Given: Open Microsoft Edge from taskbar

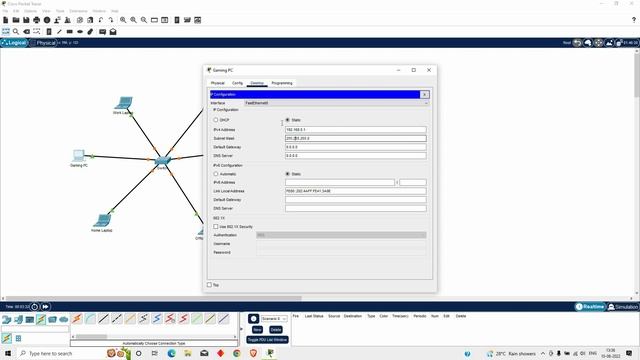Looking at the screenshot, I should pos(171,353).
